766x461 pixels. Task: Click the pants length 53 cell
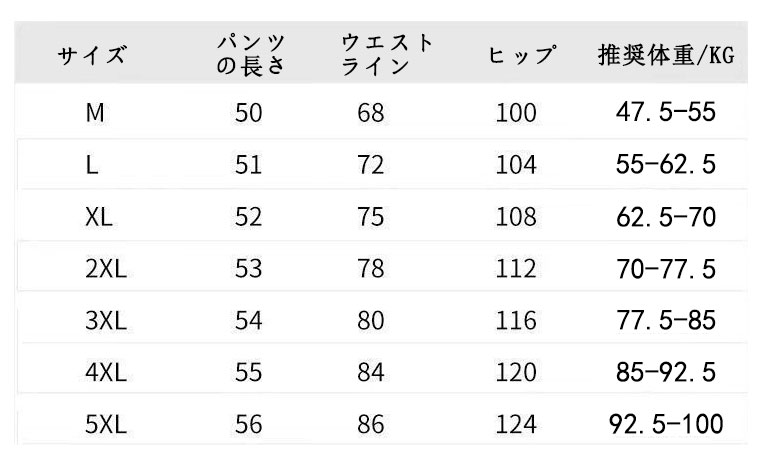click(x=248, y=269)
